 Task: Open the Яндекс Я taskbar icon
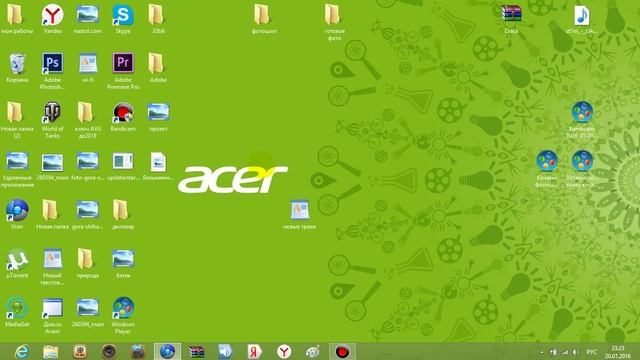click(x=255, y=352)
